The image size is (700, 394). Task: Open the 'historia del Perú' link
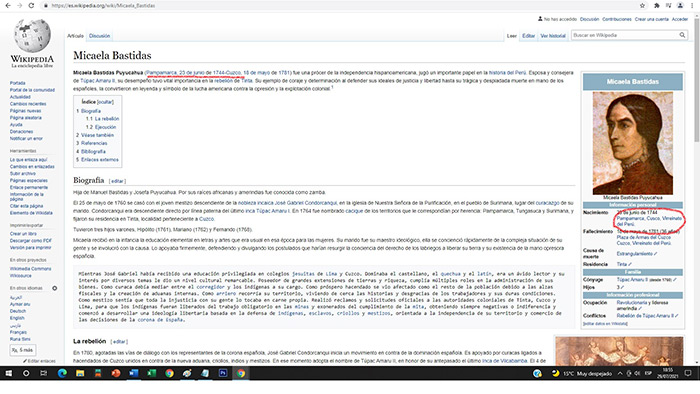(507, 72)
